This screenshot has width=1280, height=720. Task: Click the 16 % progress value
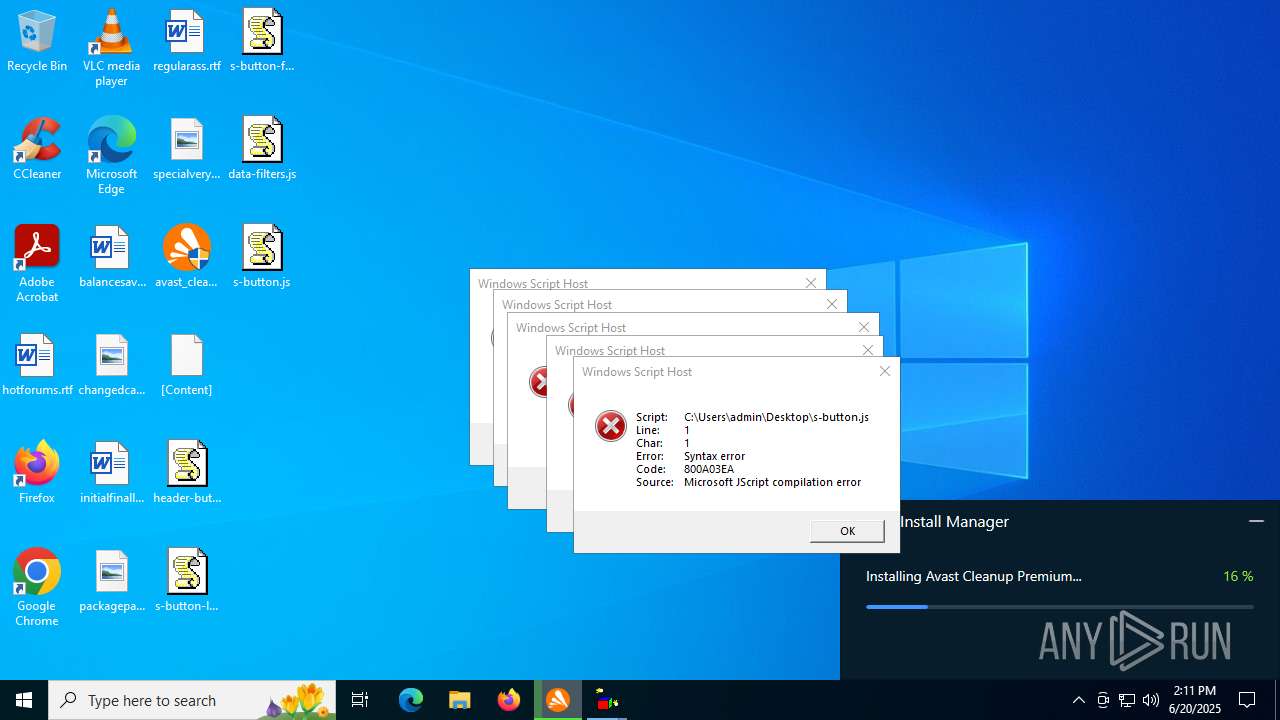[1238, 576]
